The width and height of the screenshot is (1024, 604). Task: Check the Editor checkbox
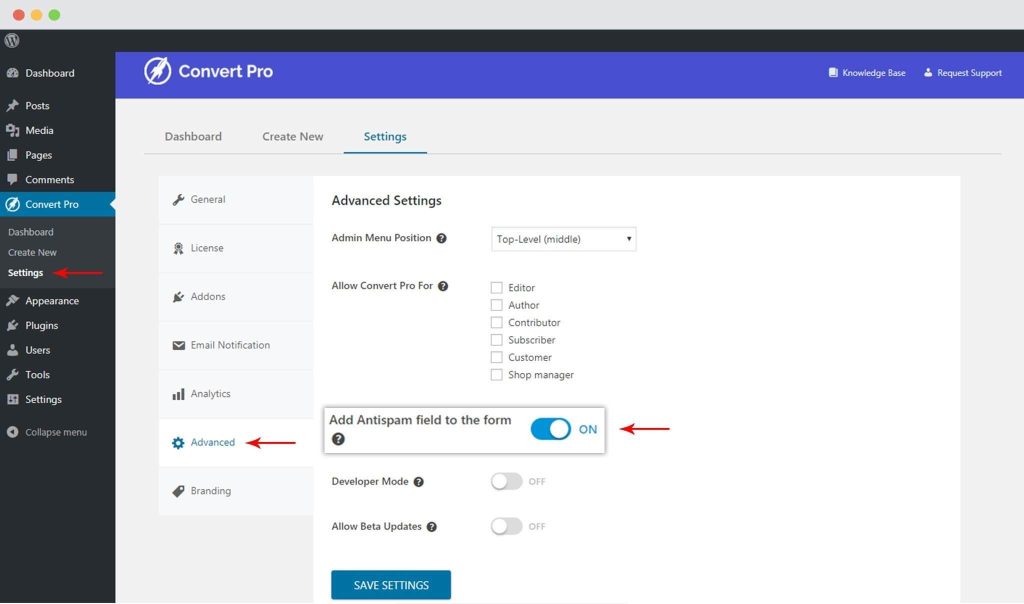click(x=496, y=287)
